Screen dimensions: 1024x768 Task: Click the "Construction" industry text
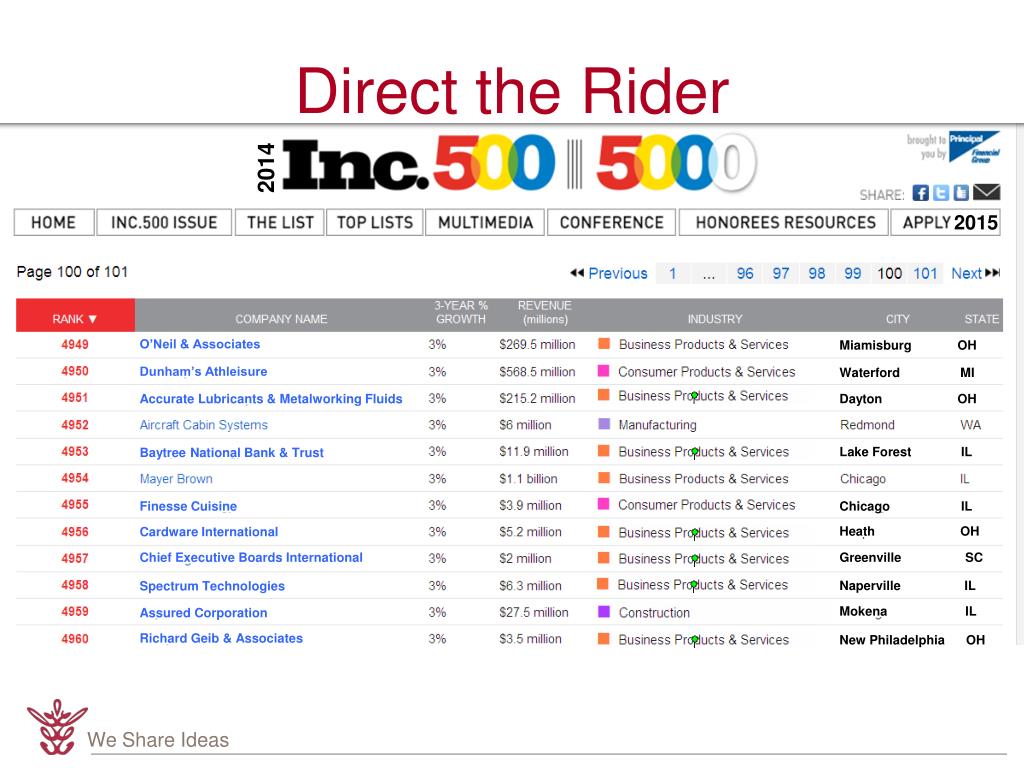pyautogui.click(x=654, y=613)
